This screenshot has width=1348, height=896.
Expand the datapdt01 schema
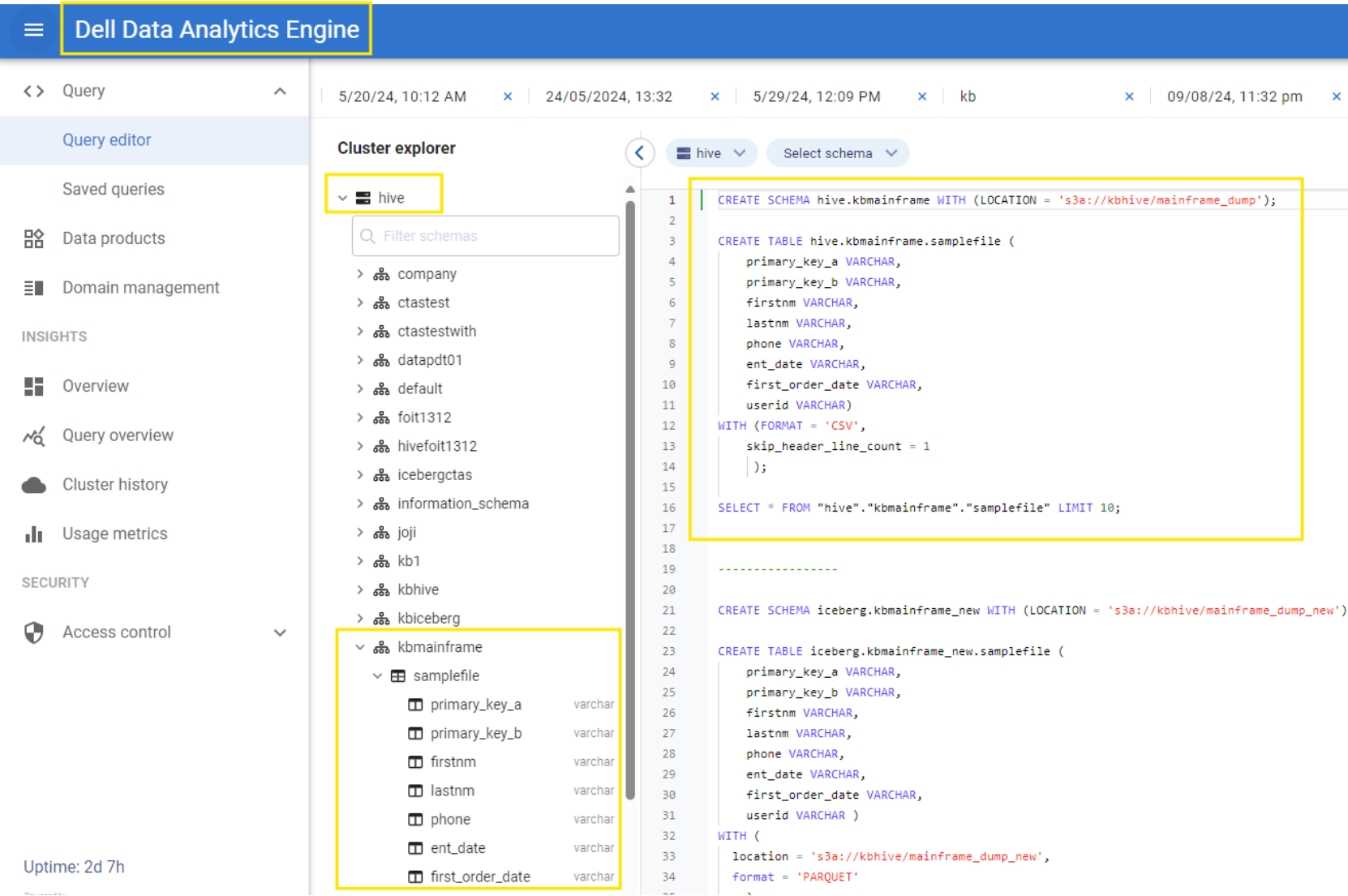pyautogui.click(x=360, y=360)
